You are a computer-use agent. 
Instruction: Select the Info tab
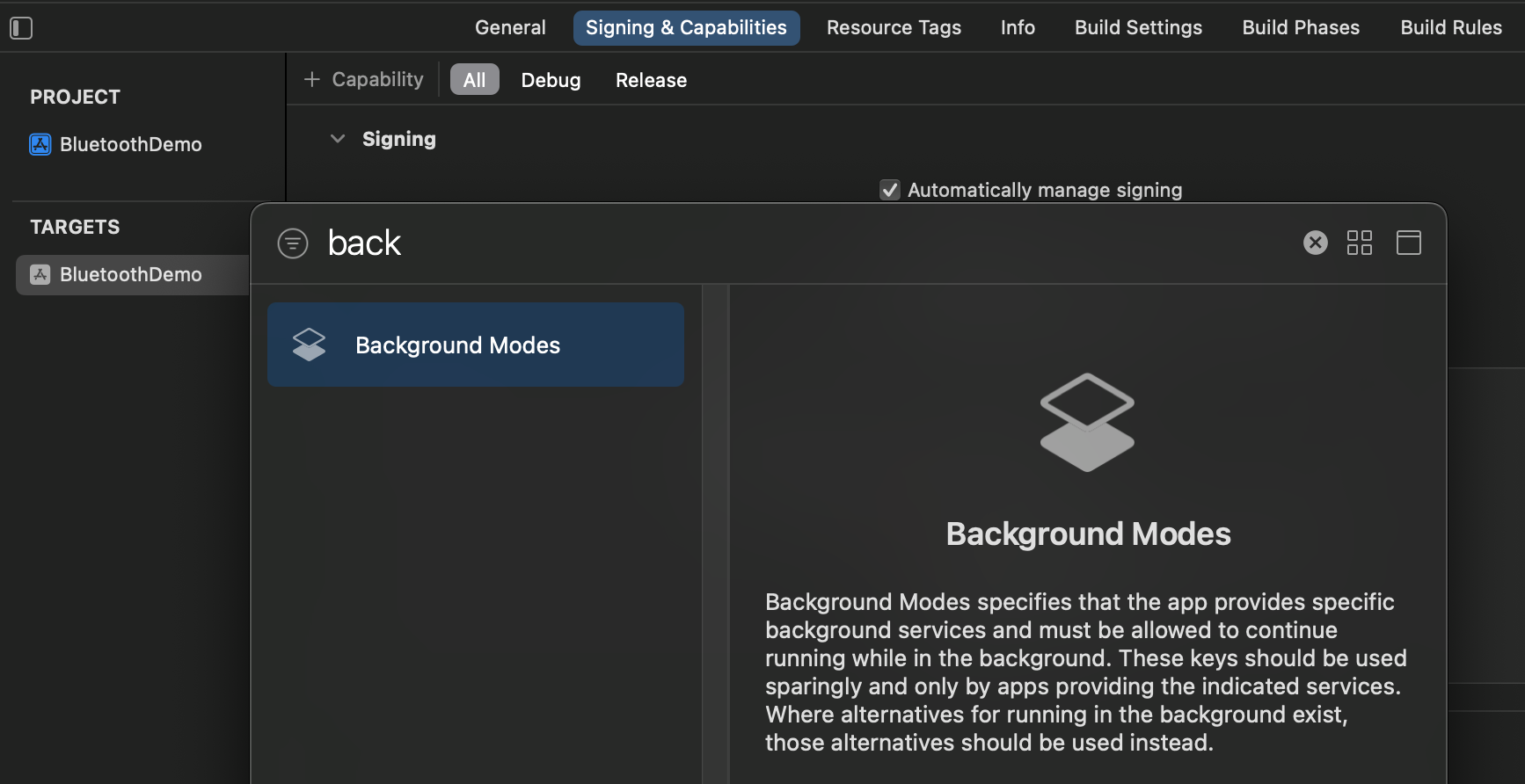(x=1017, y=28)
